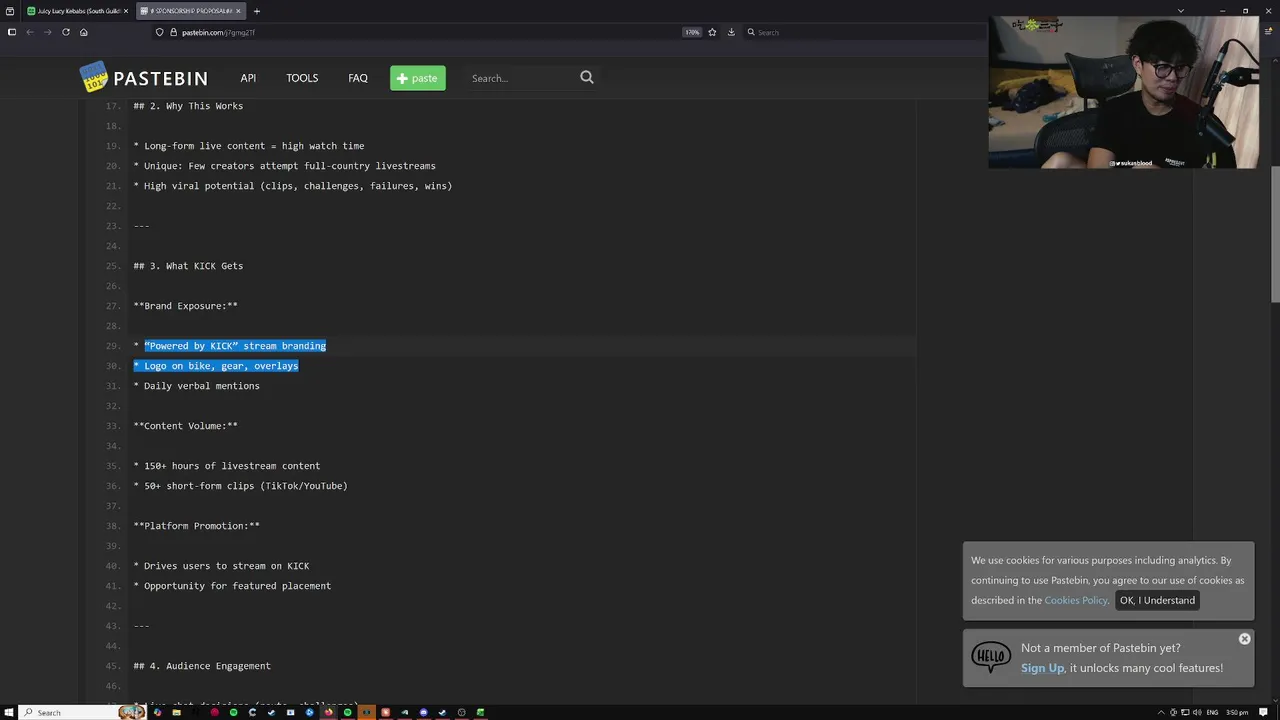Open the Firefox icon in the taskbar
The height and width of the screenshot is (720, 1280).
pyautogui.click(x=328, y=712)
